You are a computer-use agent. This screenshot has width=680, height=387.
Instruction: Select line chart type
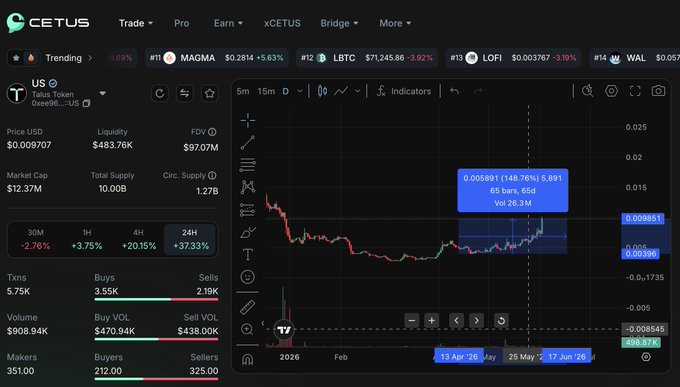(x=341, y=91)
